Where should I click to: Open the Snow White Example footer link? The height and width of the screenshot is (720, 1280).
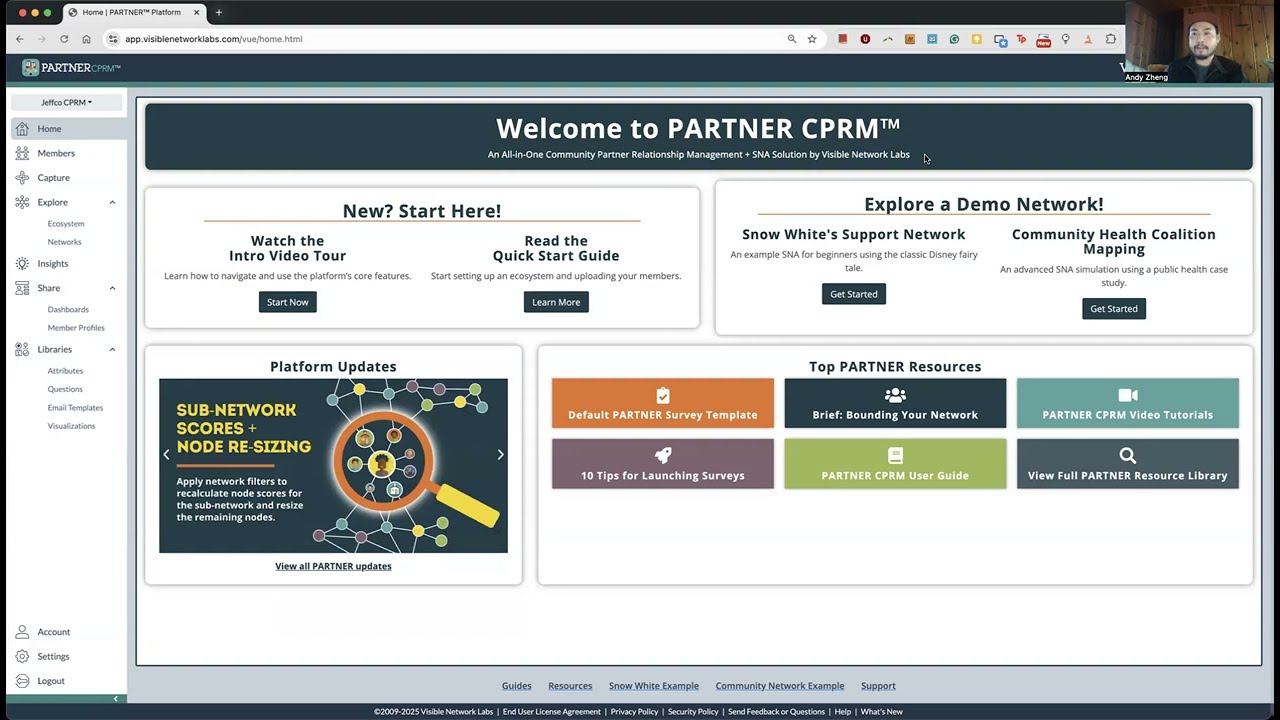point(654,686)
